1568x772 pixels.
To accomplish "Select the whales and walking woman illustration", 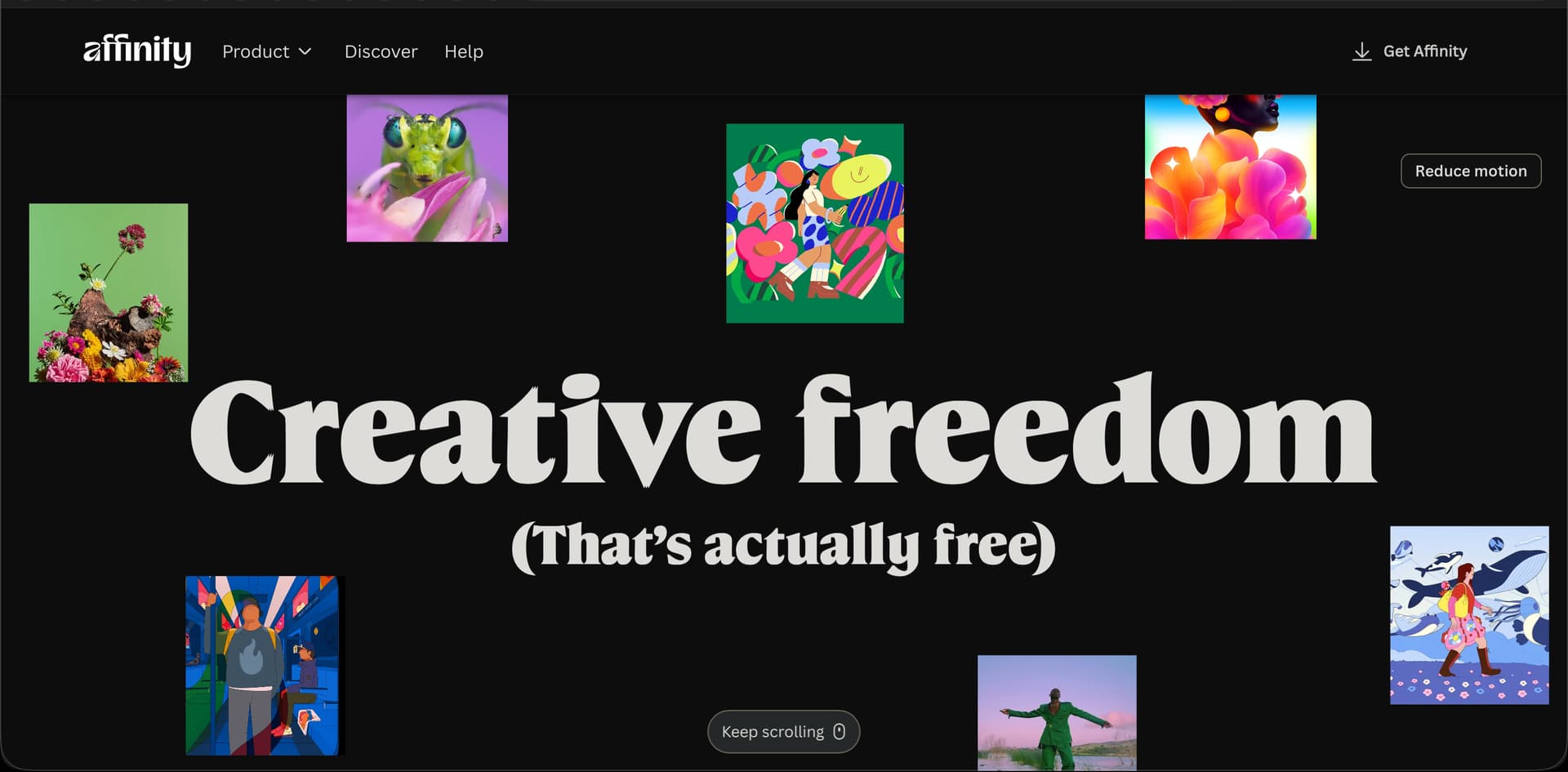I will (1469, 615).
